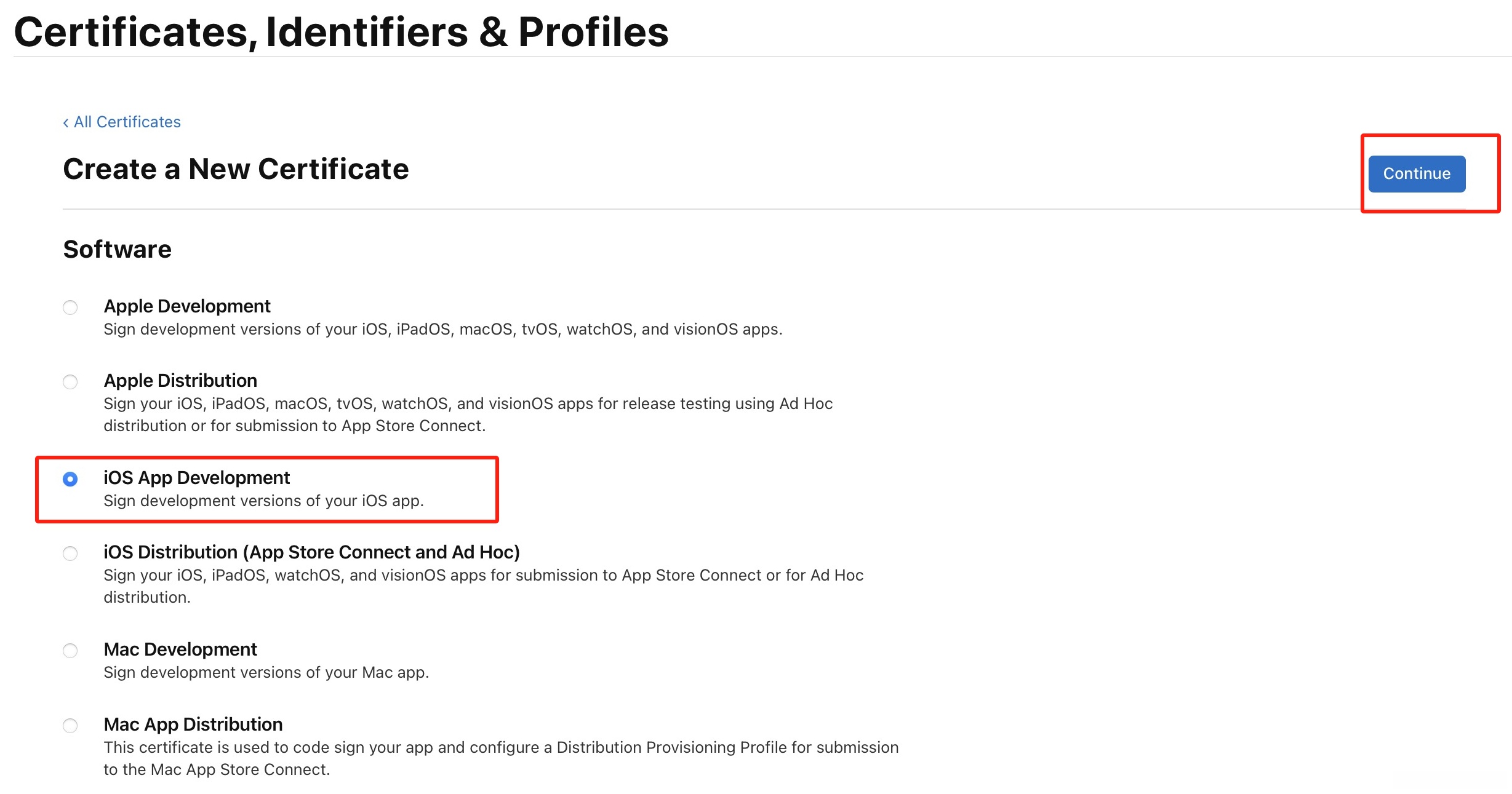1512x794 pixels.
Task: Select iOS Distribution (App Store Connect and Ad Hoc) radio
Action: [x=70, y=554]
